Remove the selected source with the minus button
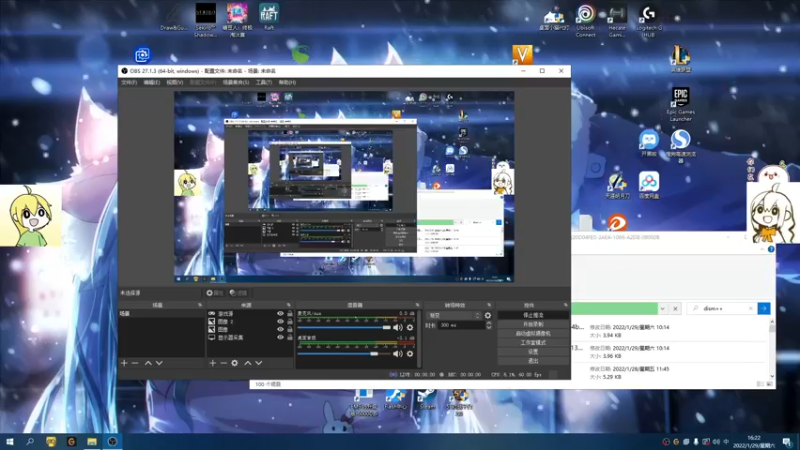Viewport: 800px width, 450px height. click(223, 363)
